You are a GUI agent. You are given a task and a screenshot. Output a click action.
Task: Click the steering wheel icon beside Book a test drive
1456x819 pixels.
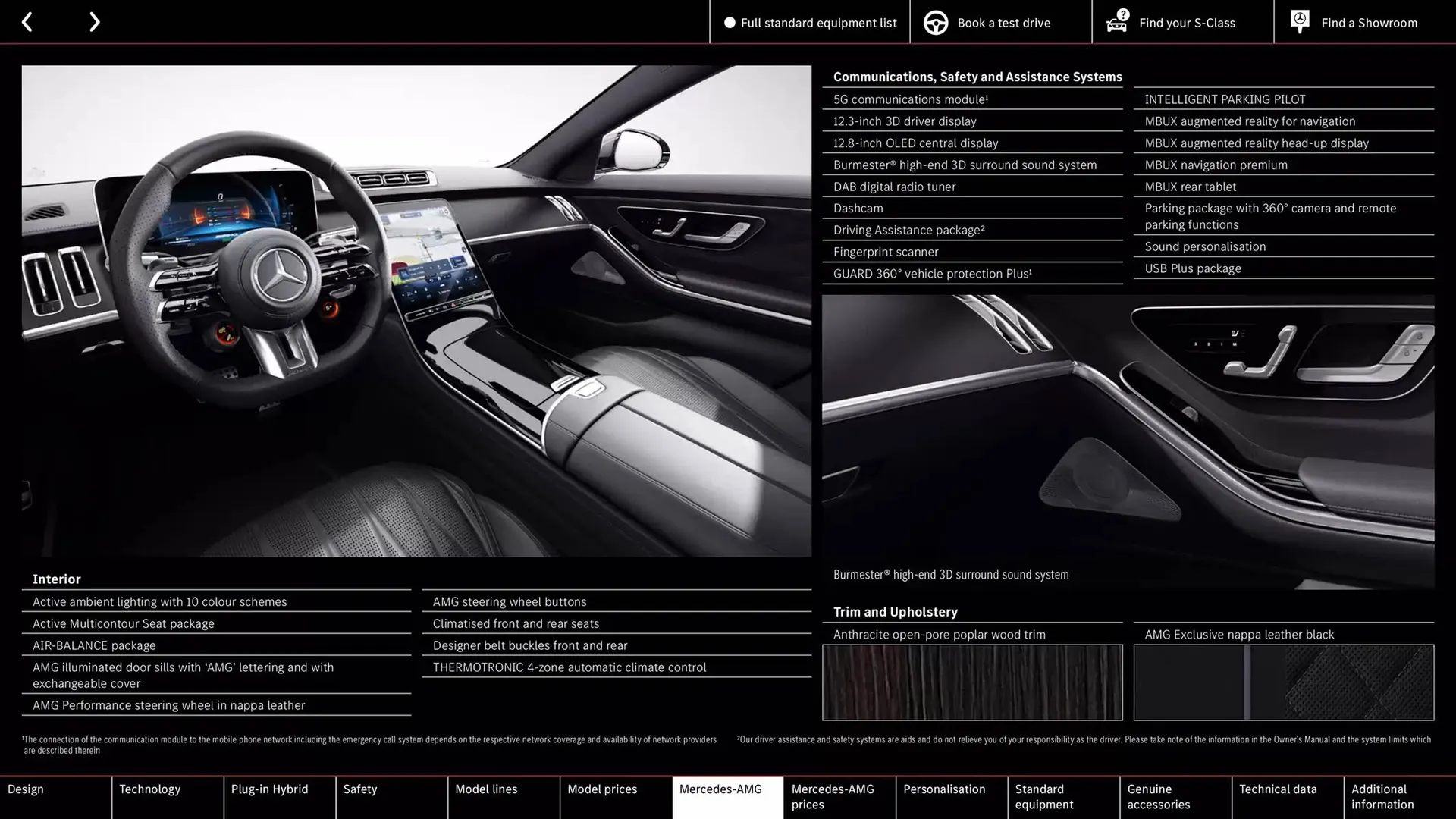coord(934,22)
